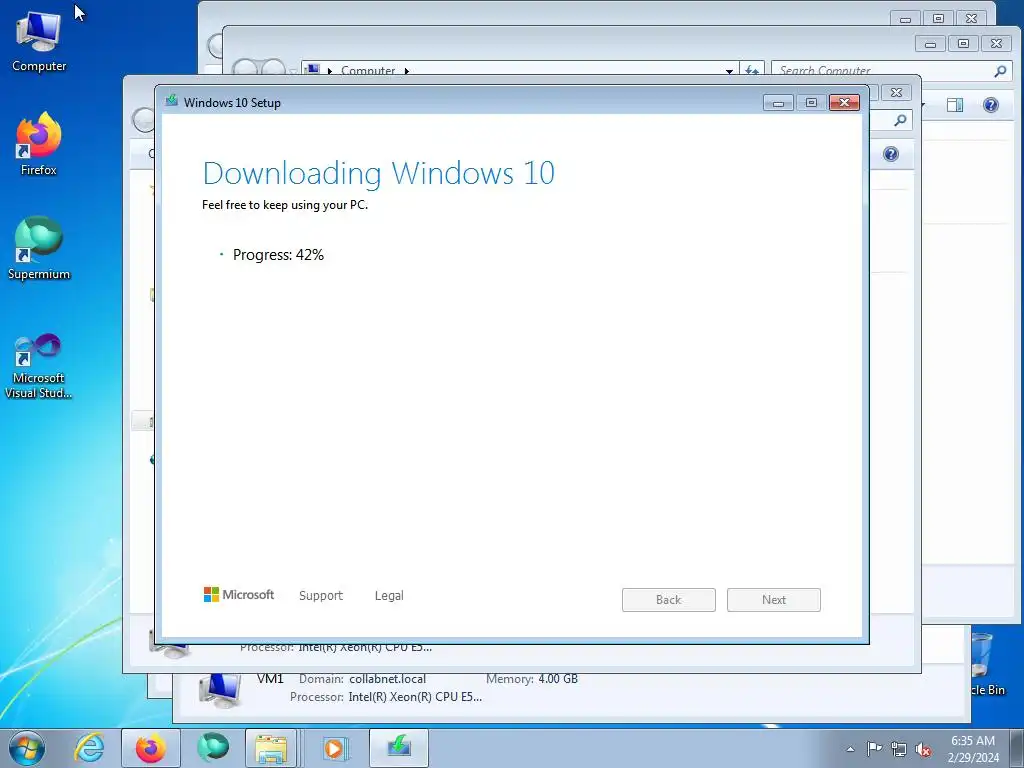
Task: Open Supermium from the taskbar
Action: tap(213, 748)
